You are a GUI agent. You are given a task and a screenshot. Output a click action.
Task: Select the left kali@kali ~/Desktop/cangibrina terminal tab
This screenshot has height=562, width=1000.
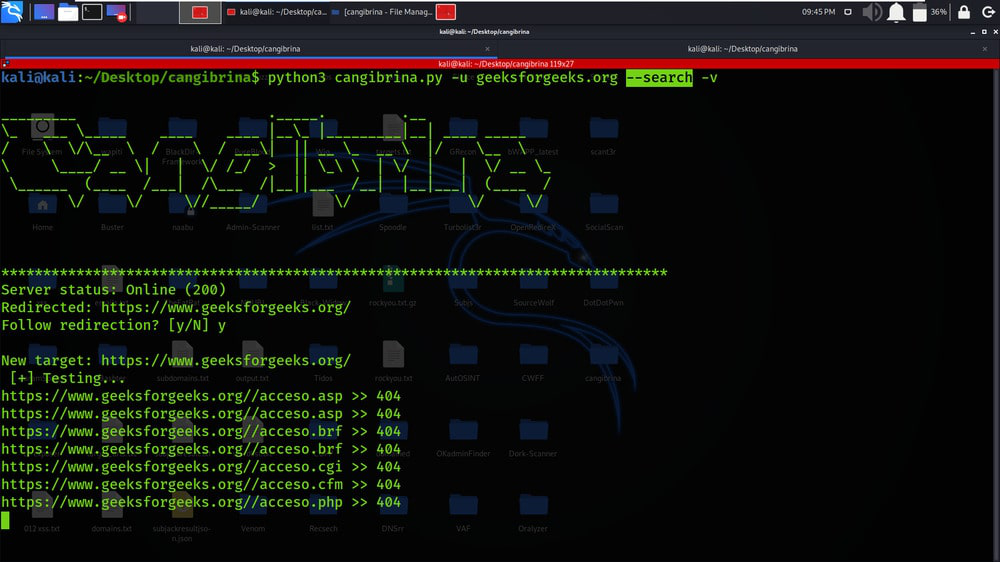click(x=245, y=48)
